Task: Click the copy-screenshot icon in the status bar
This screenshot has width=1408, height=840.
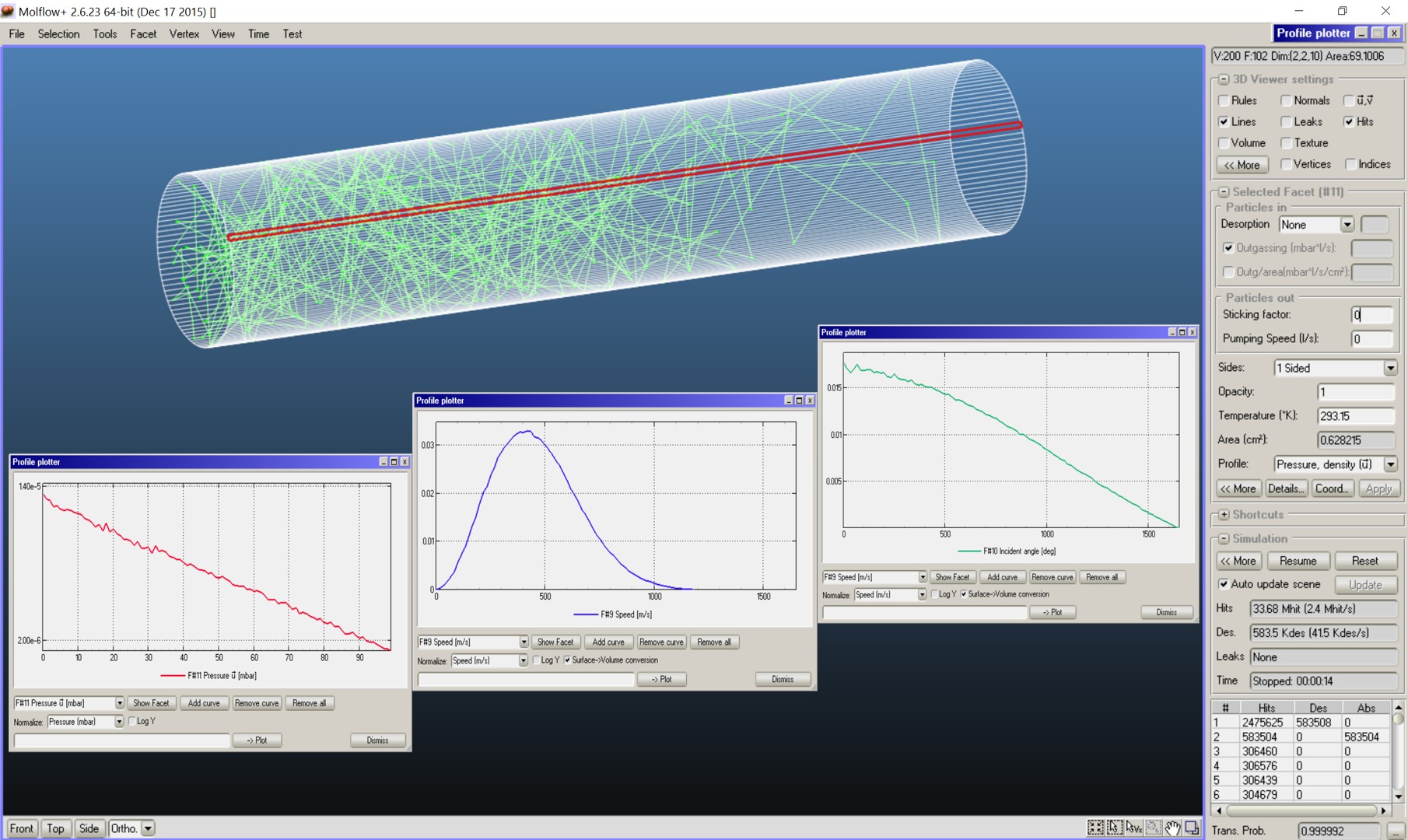Action: click(1192, 828)
